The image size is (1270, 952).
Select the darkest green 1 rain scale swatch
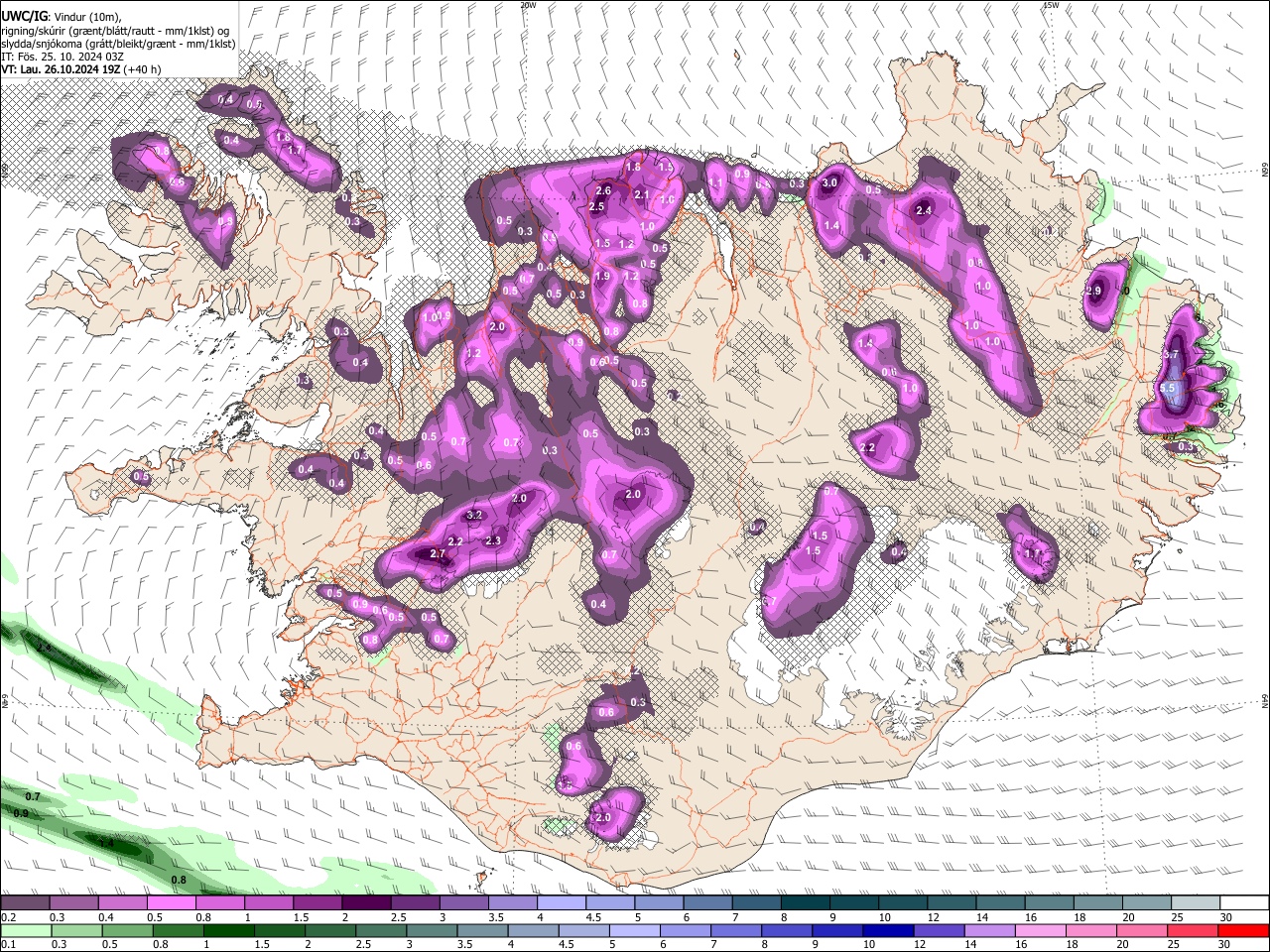[228, 930]
